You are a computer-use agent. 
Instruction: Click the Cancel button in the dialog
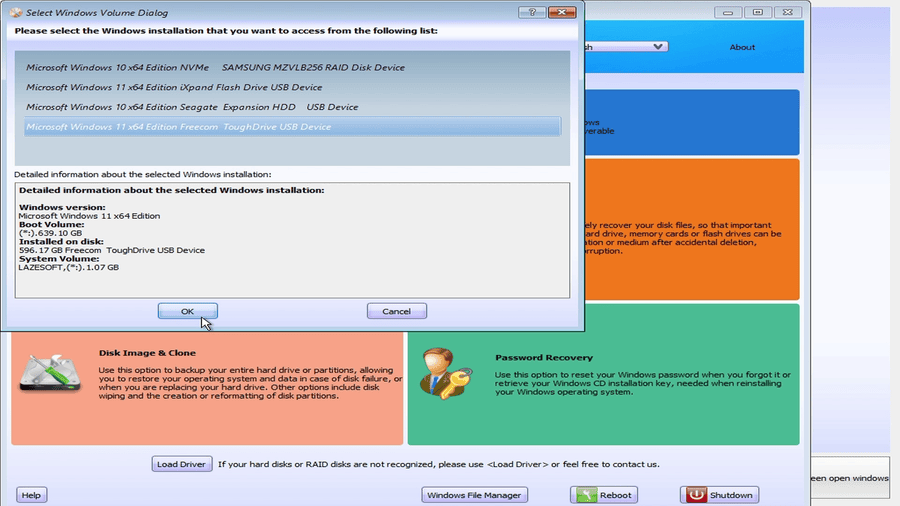tap(397, 311)
